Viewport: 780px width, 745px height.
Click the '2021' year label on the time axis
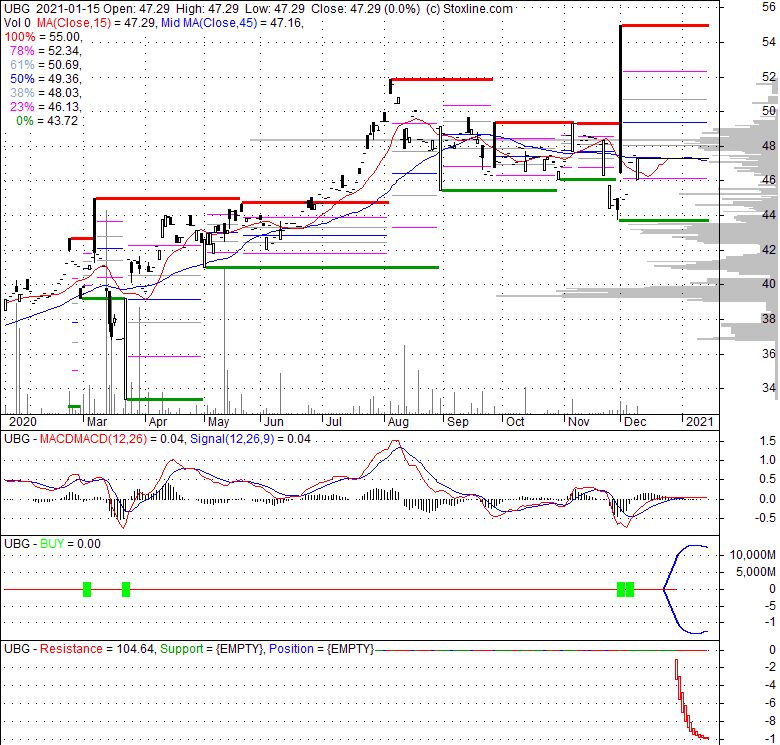699,422
